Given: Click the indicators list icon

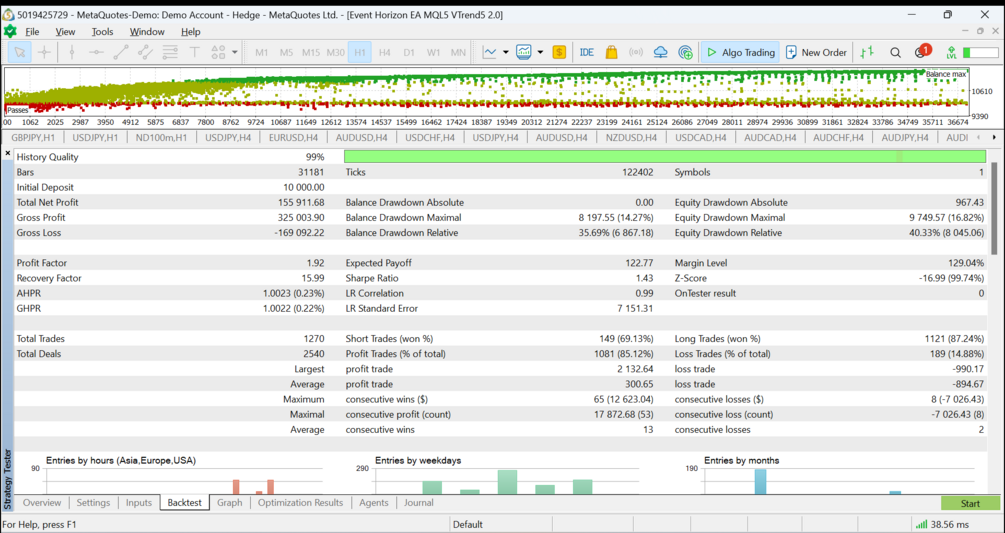Looking at the screenshot, I should click(x=524, y=53).
